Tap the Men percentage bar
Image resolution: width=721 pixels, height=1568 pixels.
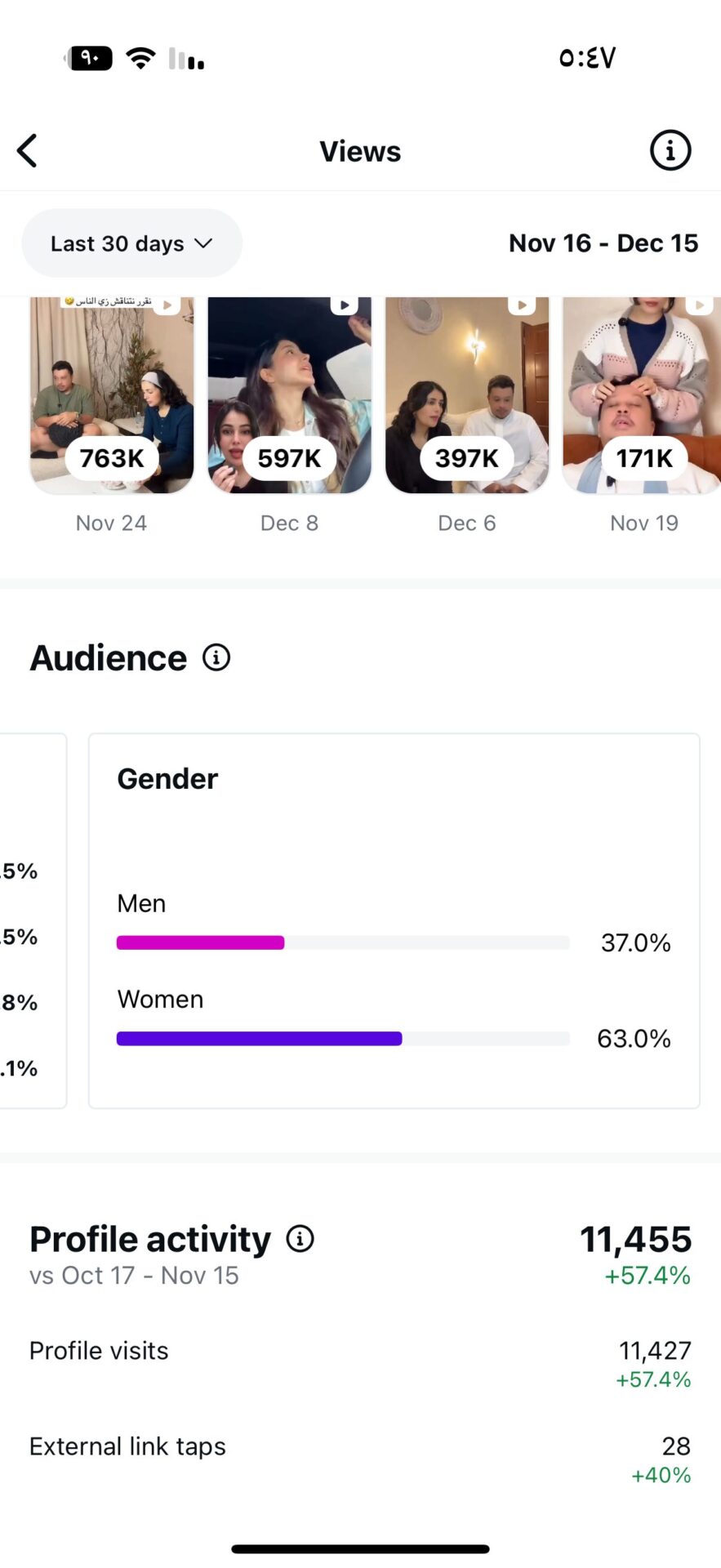pyautogui.click(x=343, y=942)
